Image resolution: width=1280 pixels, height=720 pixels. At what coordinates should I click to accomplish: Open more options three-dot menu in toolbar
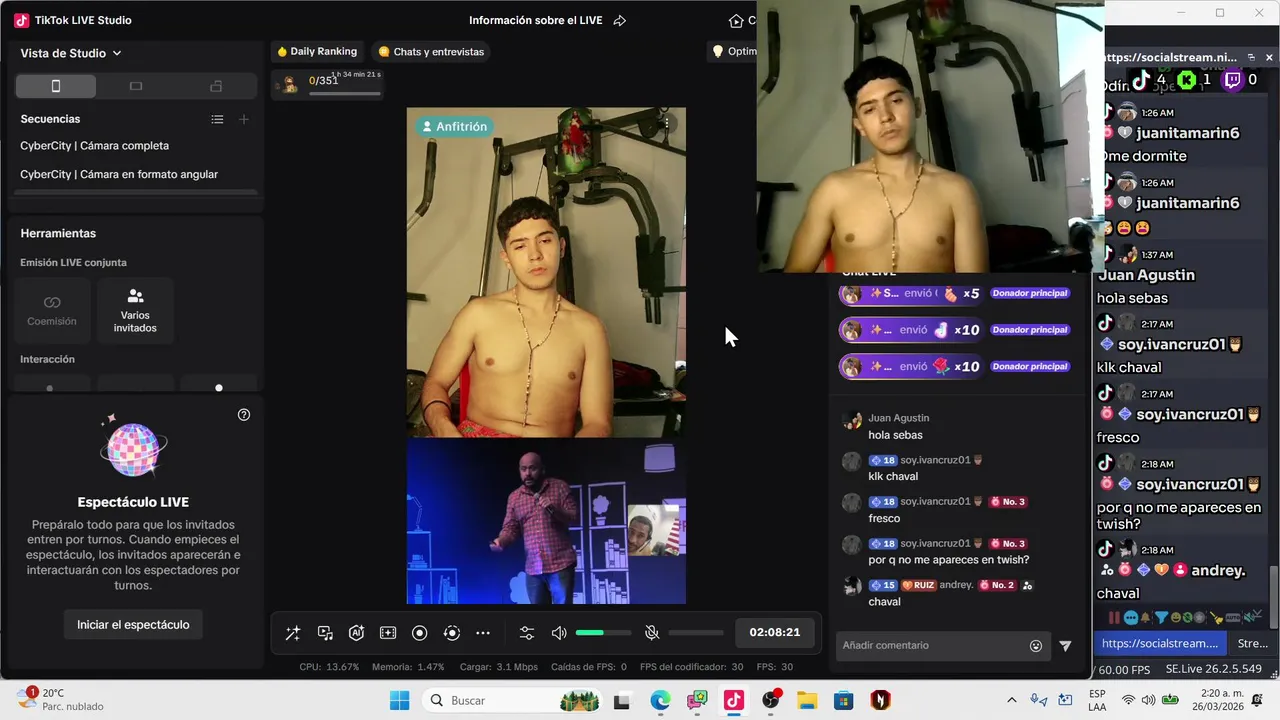[483, 633]
